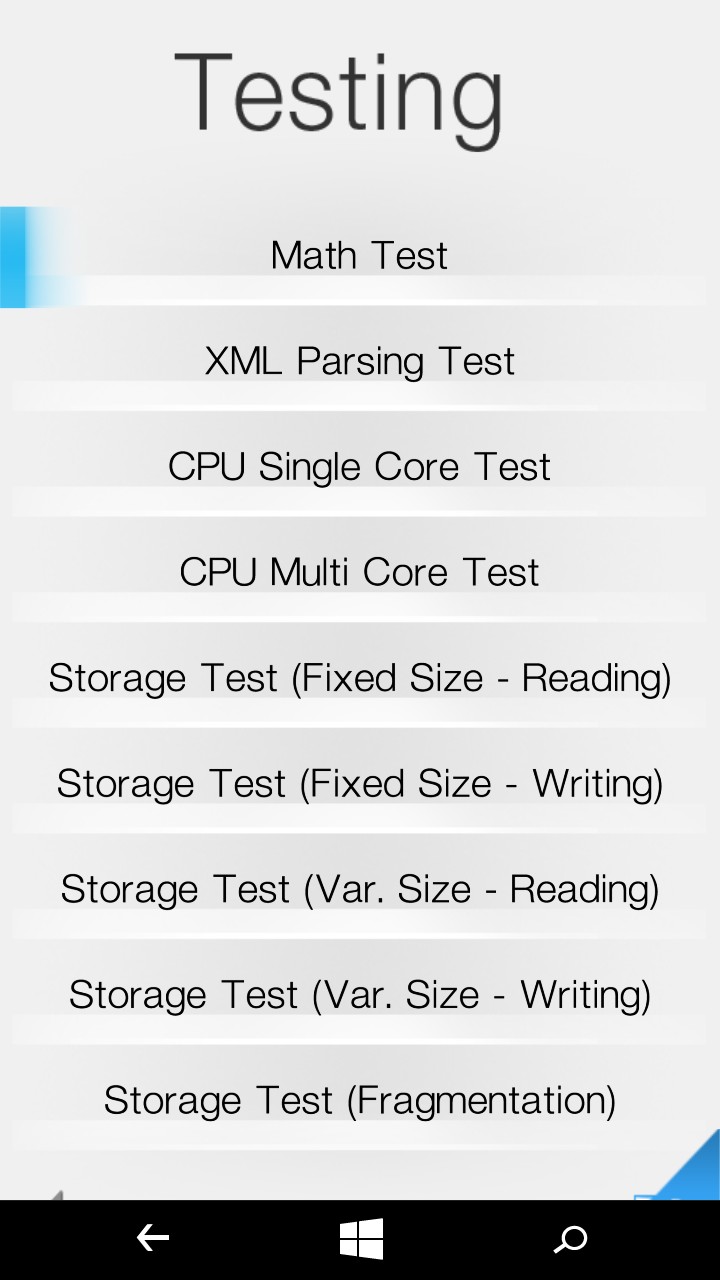
Task: Click the progress bar below Storage Test (Fragmentation)
Action: (359, 1135)
